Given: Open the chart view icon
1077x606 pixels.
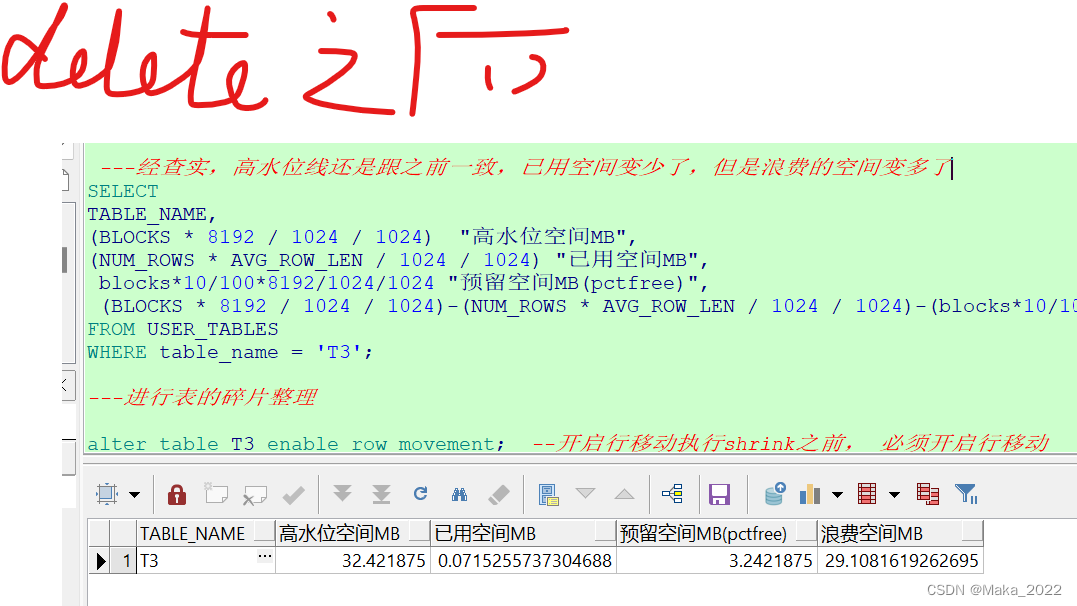Looking at the screenshot, I should [x=812, y=493].
